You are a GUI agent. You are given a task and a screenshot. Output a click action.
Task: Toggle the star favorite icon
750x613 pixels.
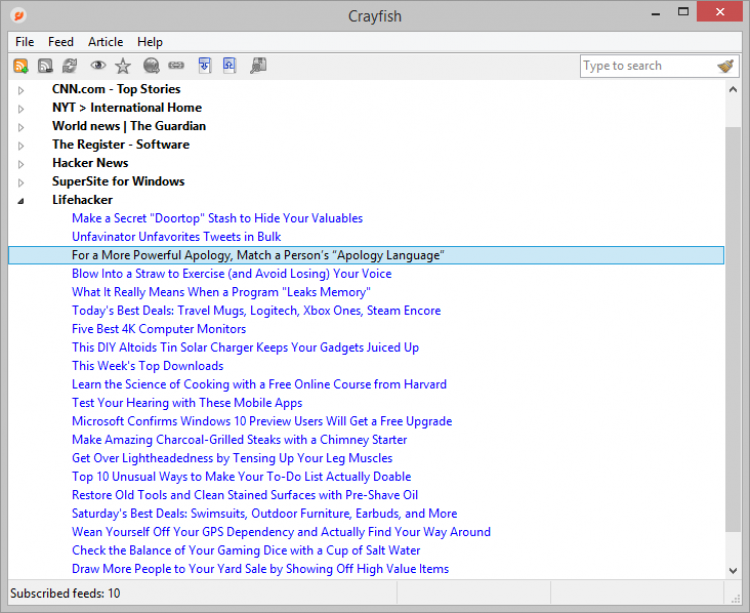(x=123, y=66)
